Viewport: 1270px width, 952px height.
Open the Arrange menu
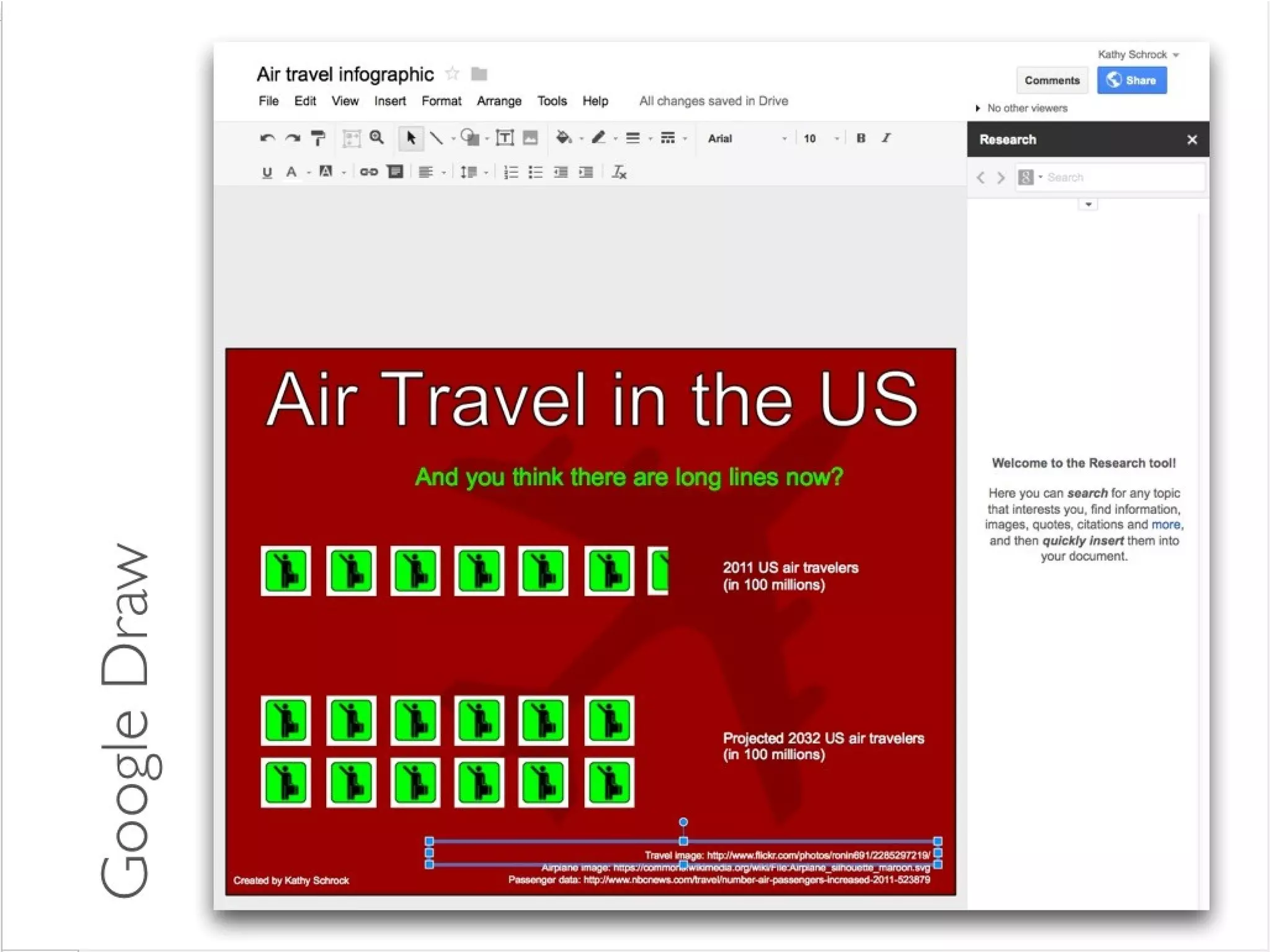pos(499,101)
